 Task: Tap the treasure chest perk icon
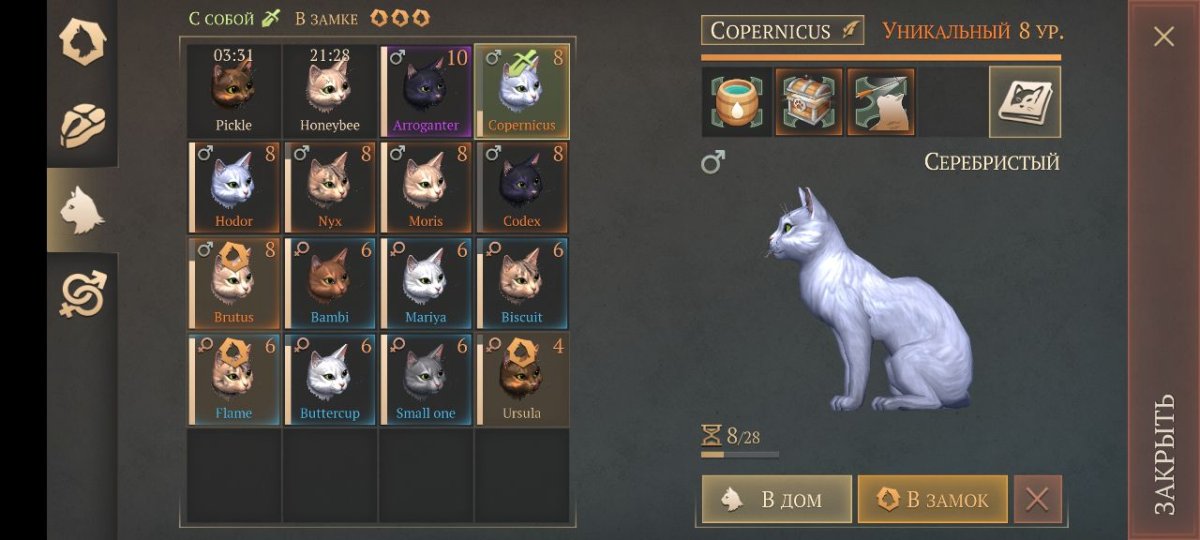coord(809,102)
